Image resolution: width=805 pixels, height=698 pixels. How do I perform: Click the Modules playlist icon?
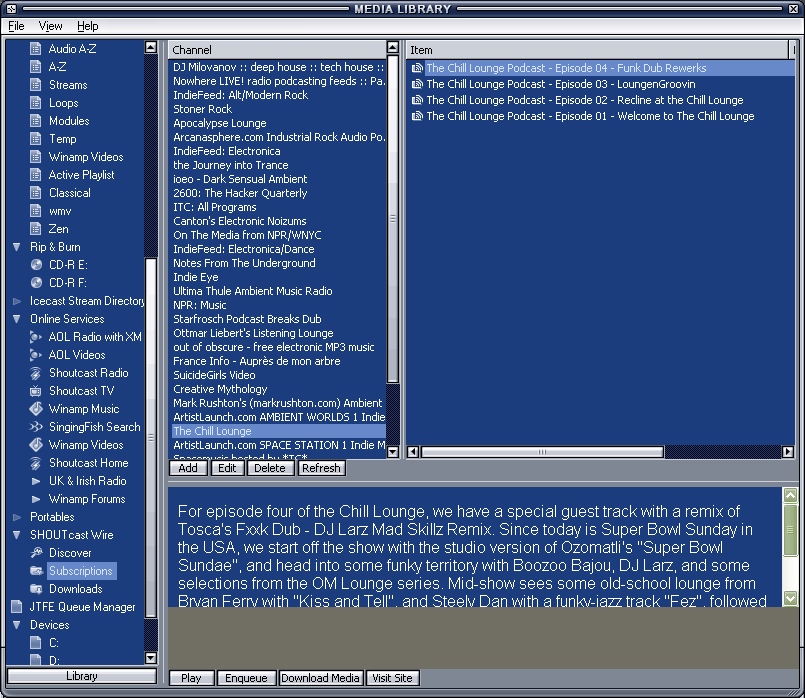35,121
